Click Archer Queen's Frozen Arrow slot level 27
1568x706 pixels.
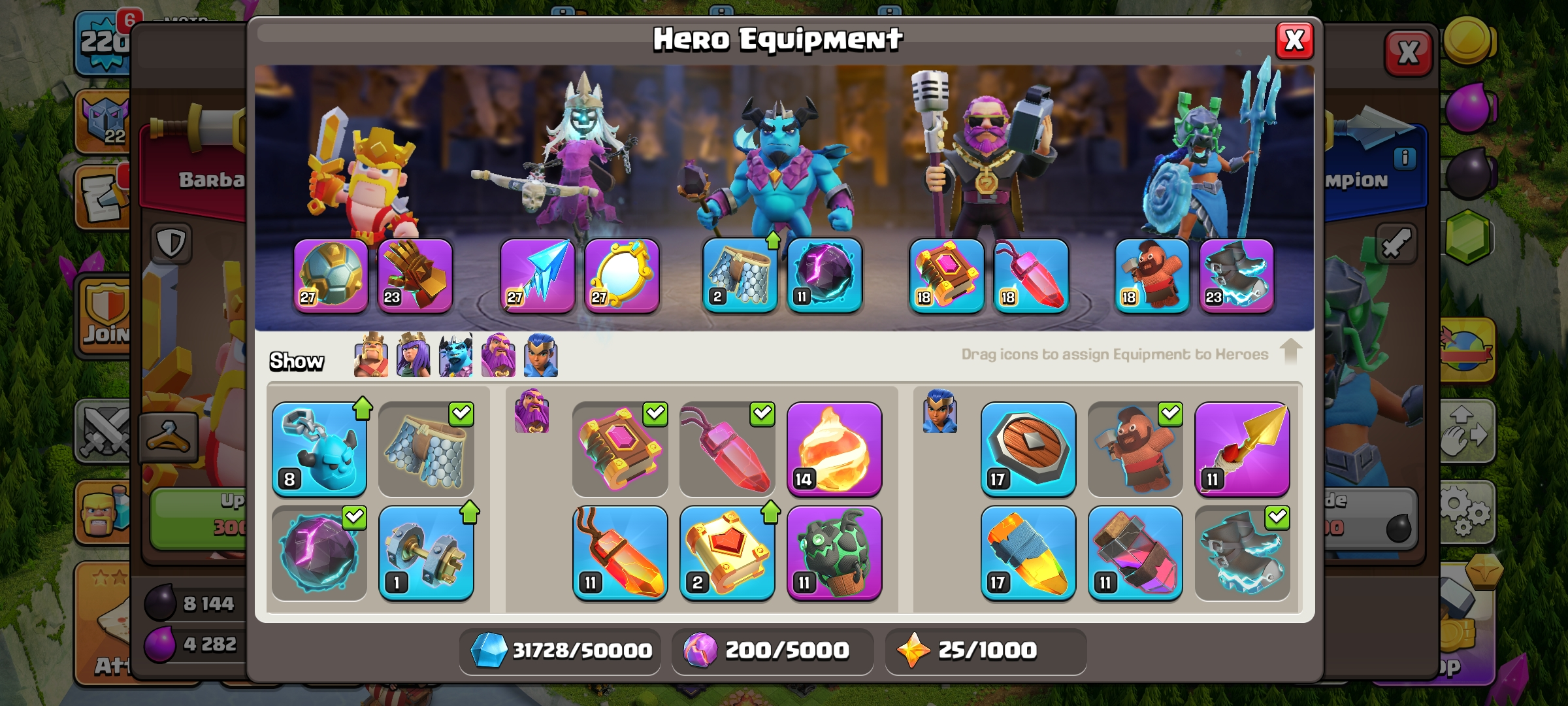click(x=538, y=275)
